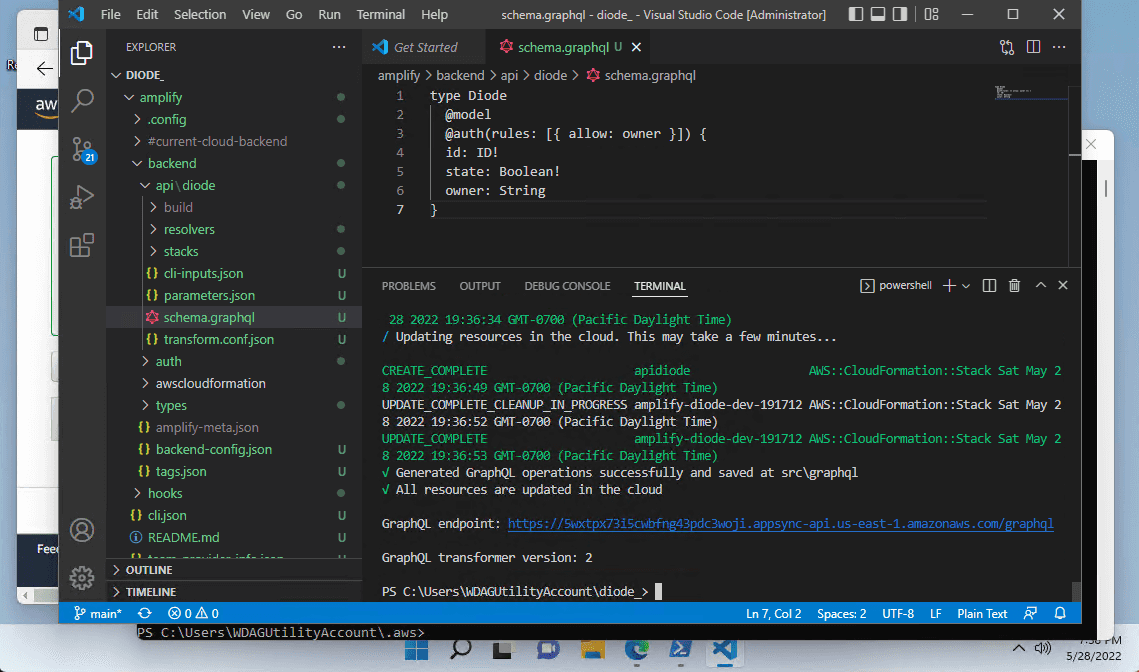Collapse the amplify folder
The height and width of the screenshot is (672, 1139).
(234, 97)
